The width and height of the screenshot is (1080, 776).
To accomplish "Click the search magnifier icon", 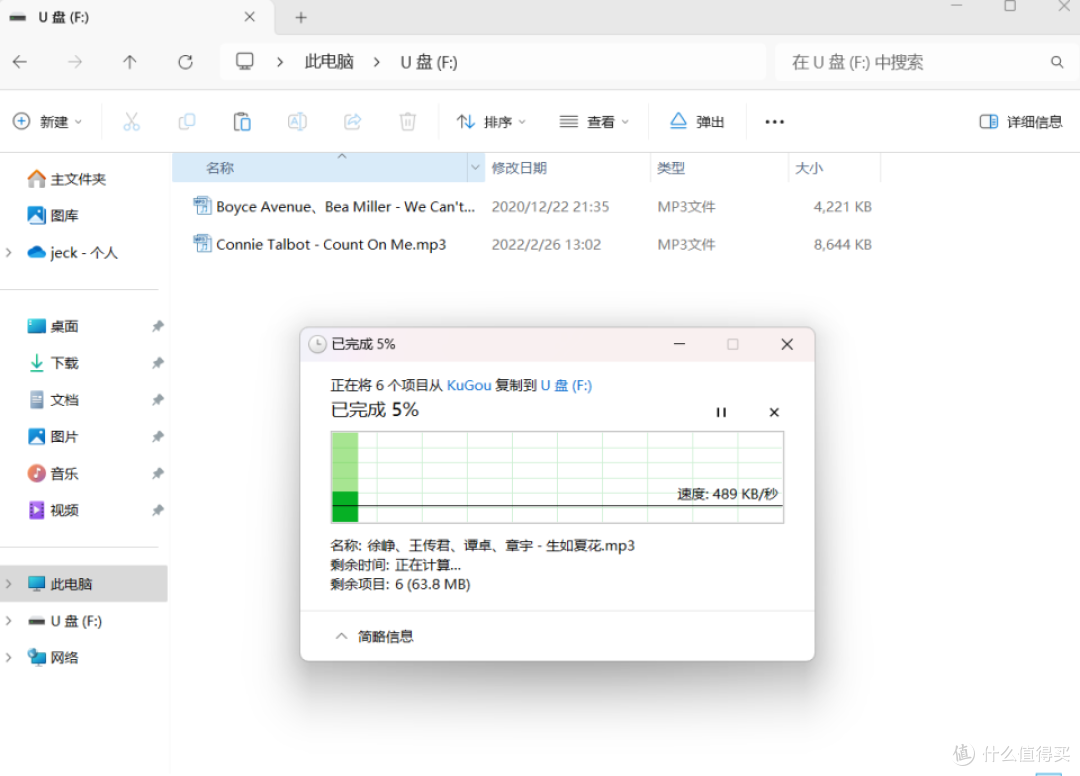I will (1057, 62).
